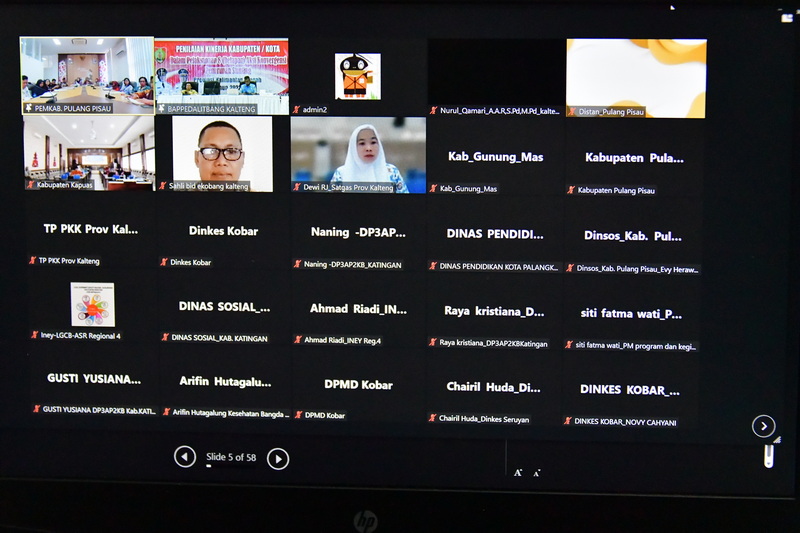The height and width of the screenshot is (533, 800).
Task: Click the Ahmad Riadi_INEY Reg.4 tile
Action: tap(358, 309)
